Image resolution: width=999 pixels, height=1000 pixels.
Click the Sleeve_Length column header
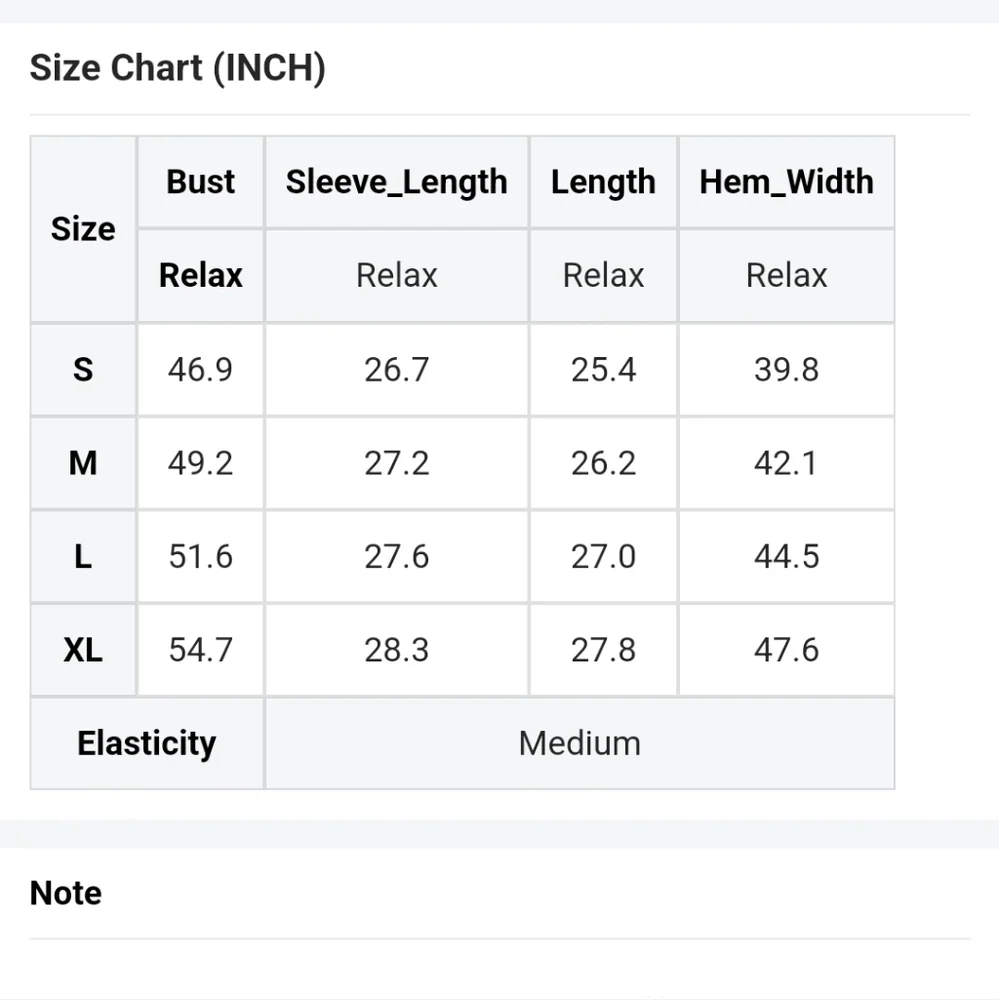(x=396, y=182)
